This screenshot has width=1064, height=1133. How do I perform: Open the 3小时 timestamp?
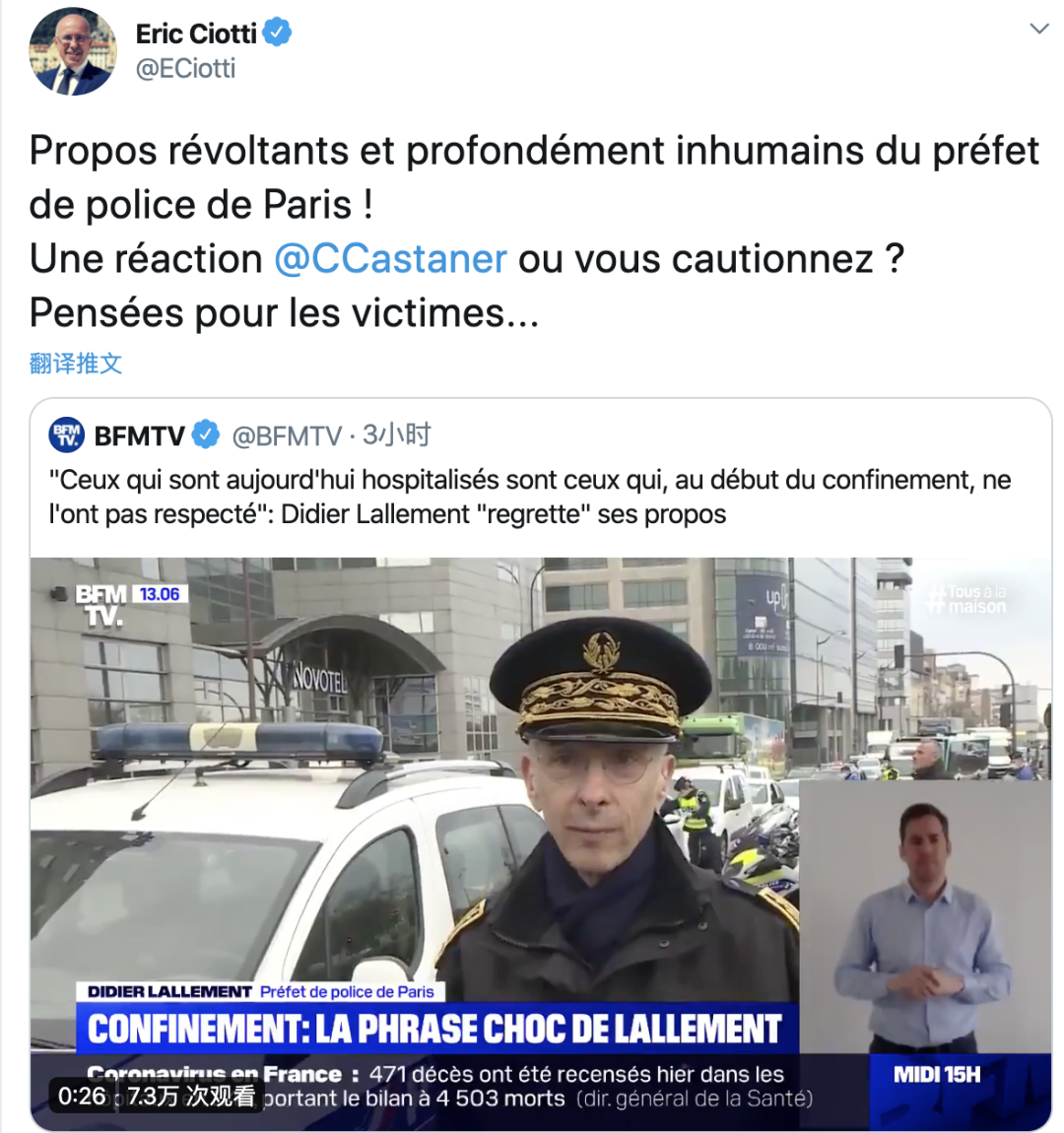(397, 435)
